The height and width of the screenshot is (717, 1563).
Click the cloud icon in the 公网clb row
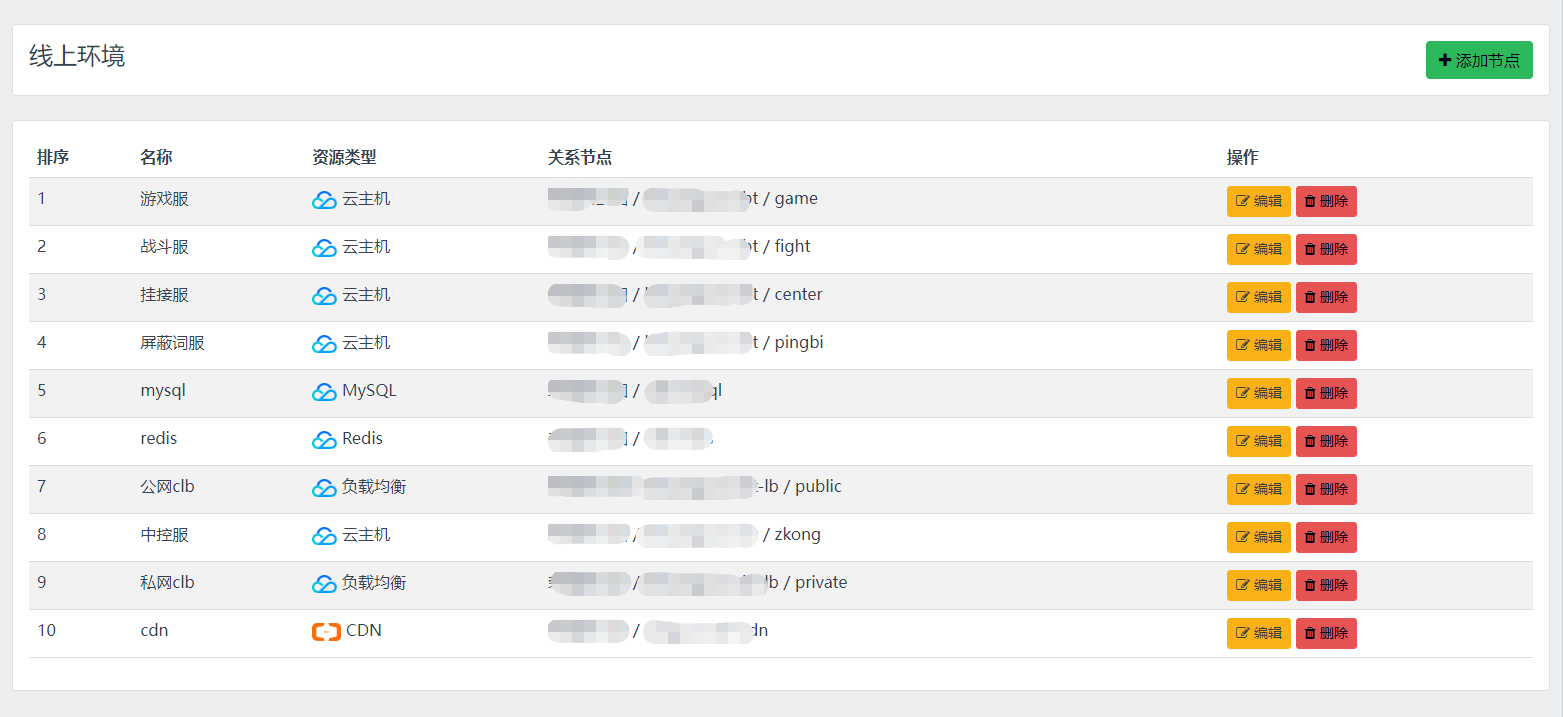point(324,488)
